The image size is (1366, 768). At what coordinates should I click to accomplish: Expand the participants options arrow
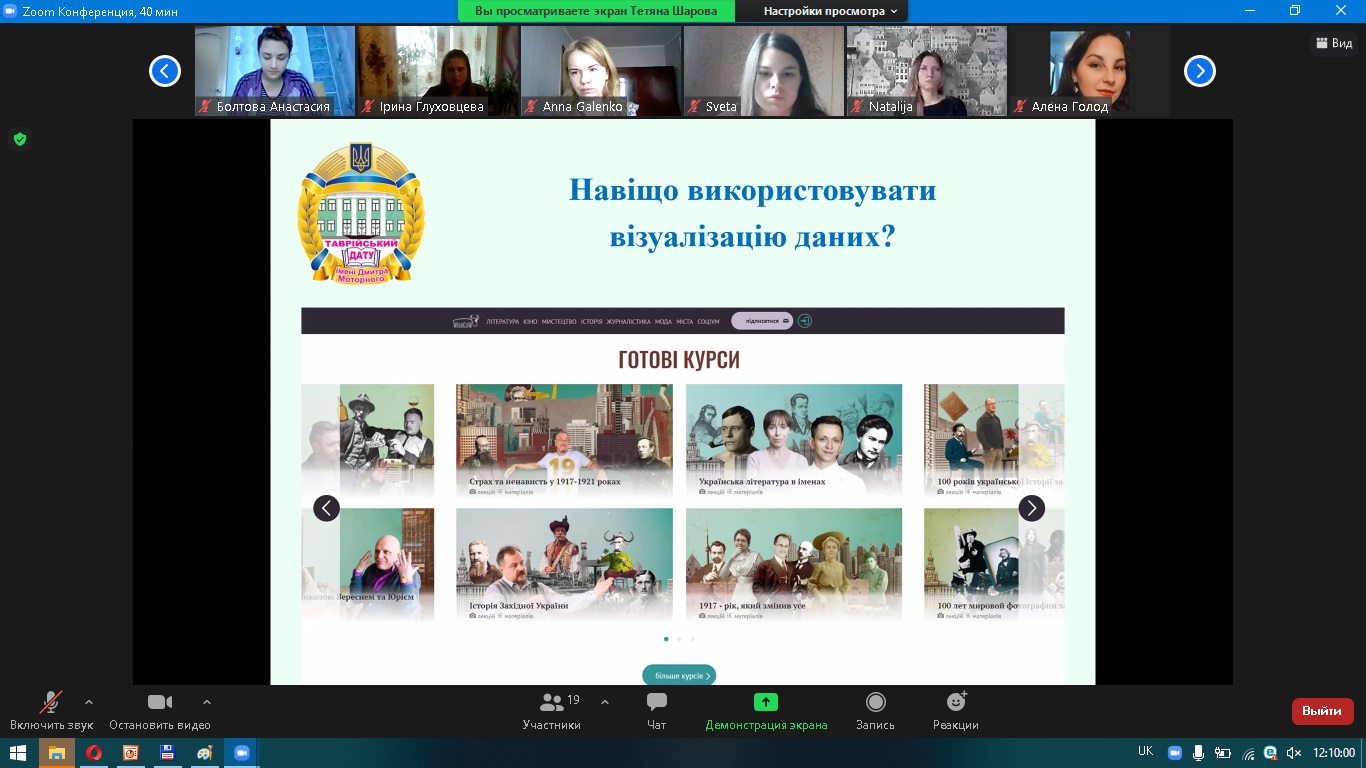605,702
